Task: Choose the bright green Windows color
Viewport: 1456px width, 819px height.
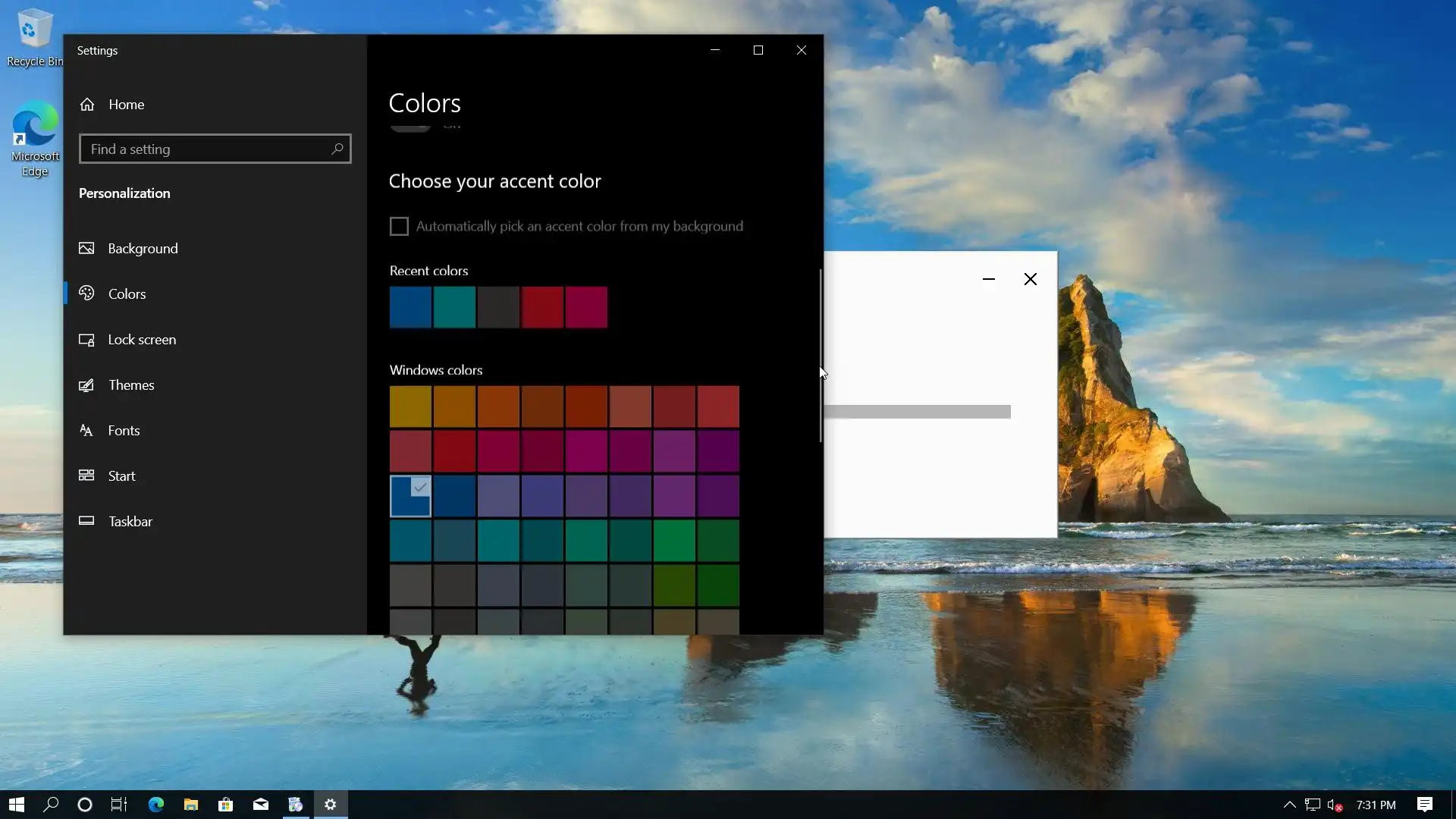Action: click(674, 541)
